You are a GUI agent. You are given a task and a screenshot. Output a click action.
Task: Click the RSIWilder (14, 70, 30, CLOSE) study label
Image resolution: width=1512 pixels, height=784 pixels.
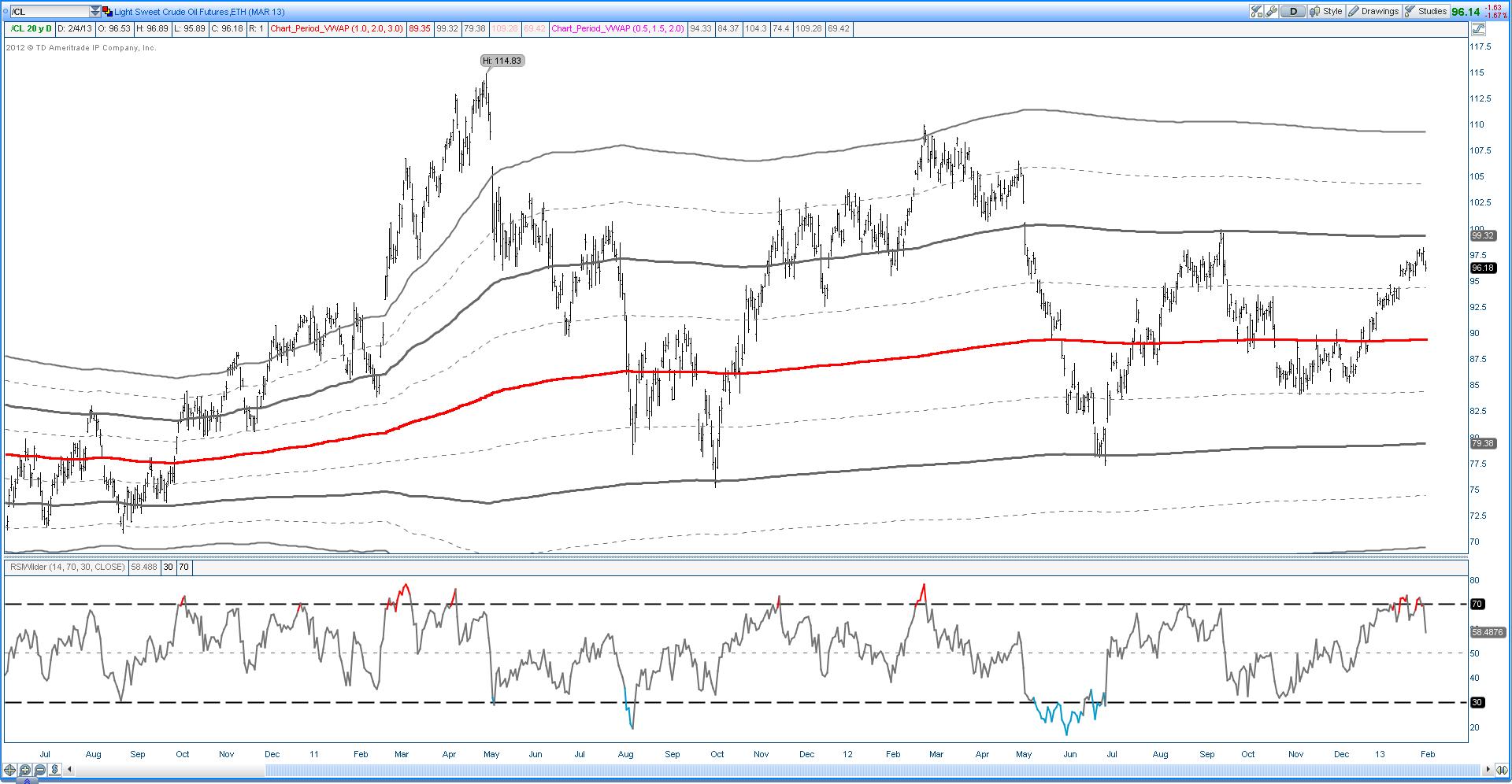pyautogui.click(x=66, y=567)
